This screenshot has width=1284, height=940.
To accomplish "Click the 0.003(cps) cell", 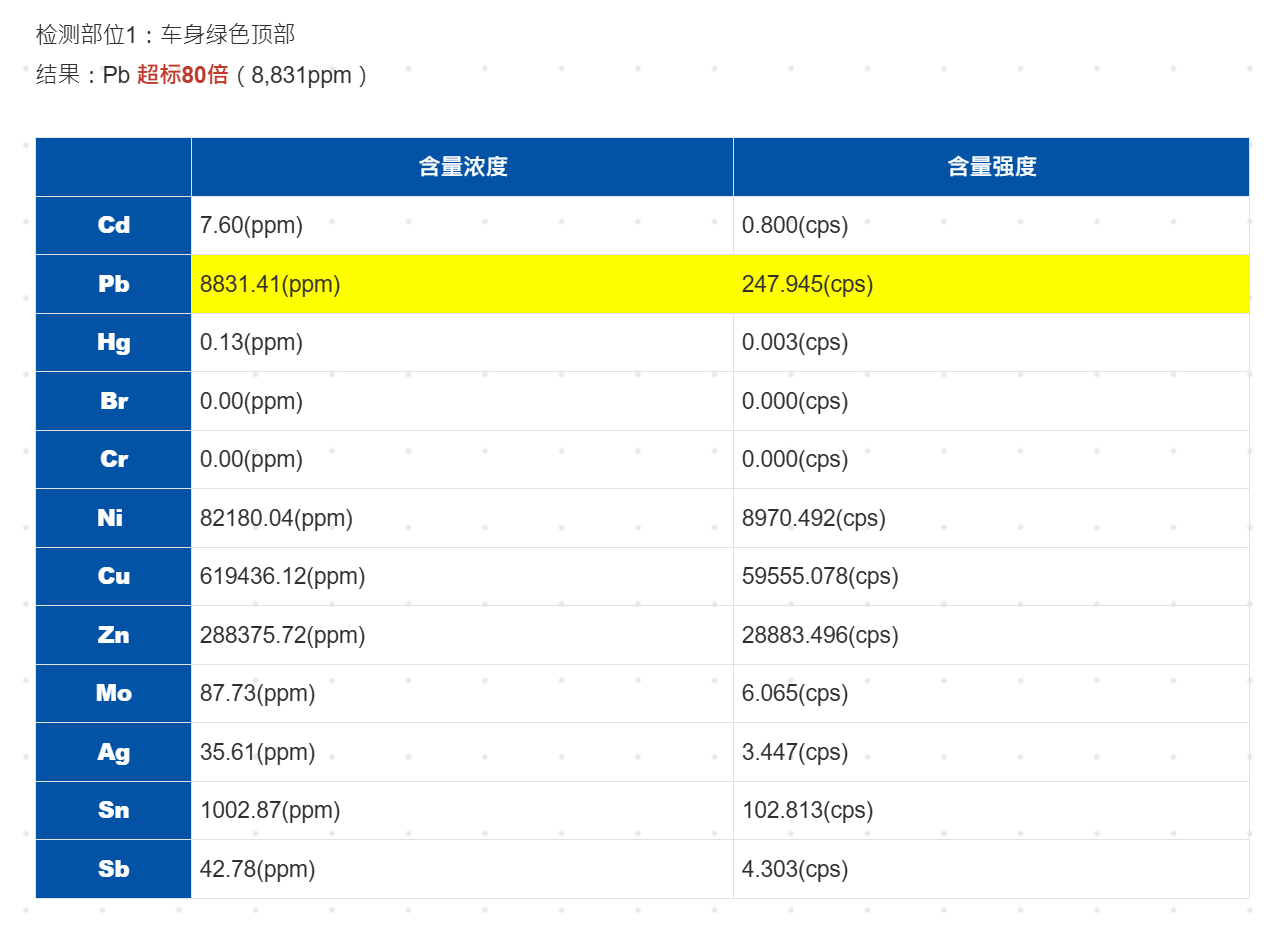I will point(991,342).
